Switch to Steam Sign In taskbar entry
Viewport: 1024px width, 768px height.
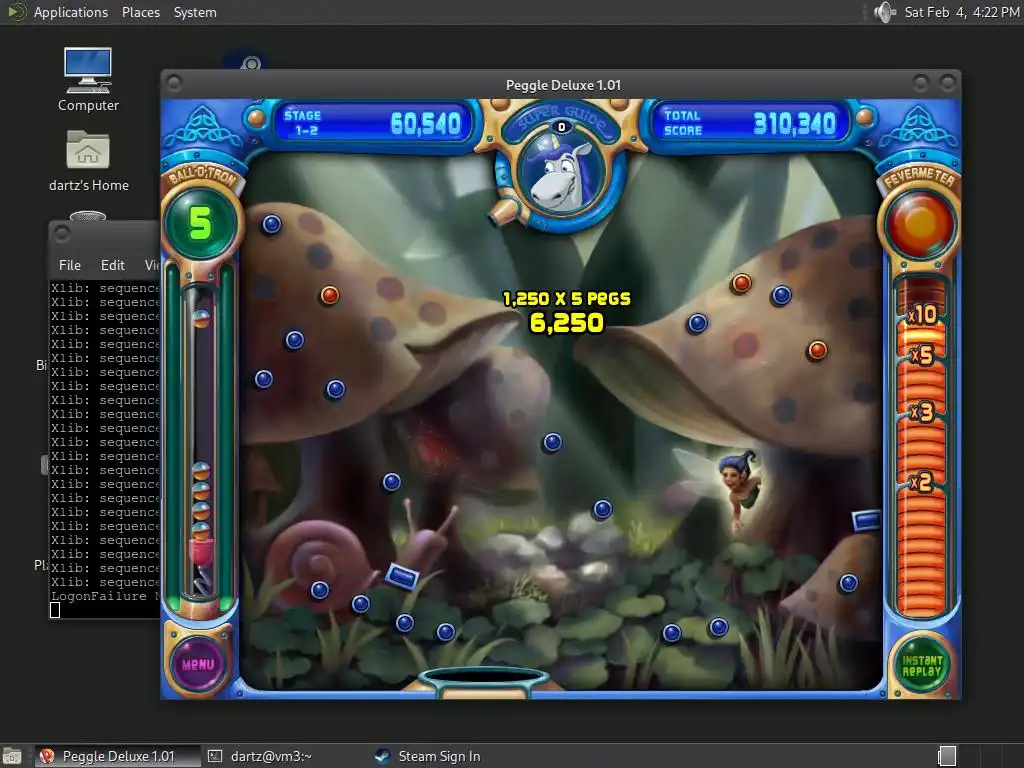428,756
